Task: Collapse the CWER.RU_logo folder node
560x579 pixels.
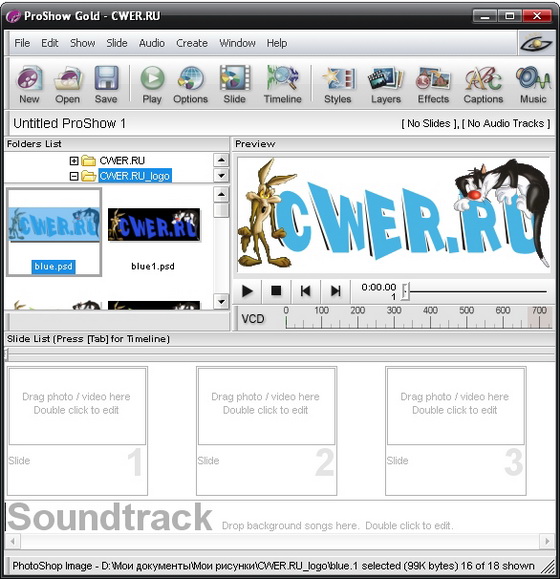Action: click(x=74, y=177)
